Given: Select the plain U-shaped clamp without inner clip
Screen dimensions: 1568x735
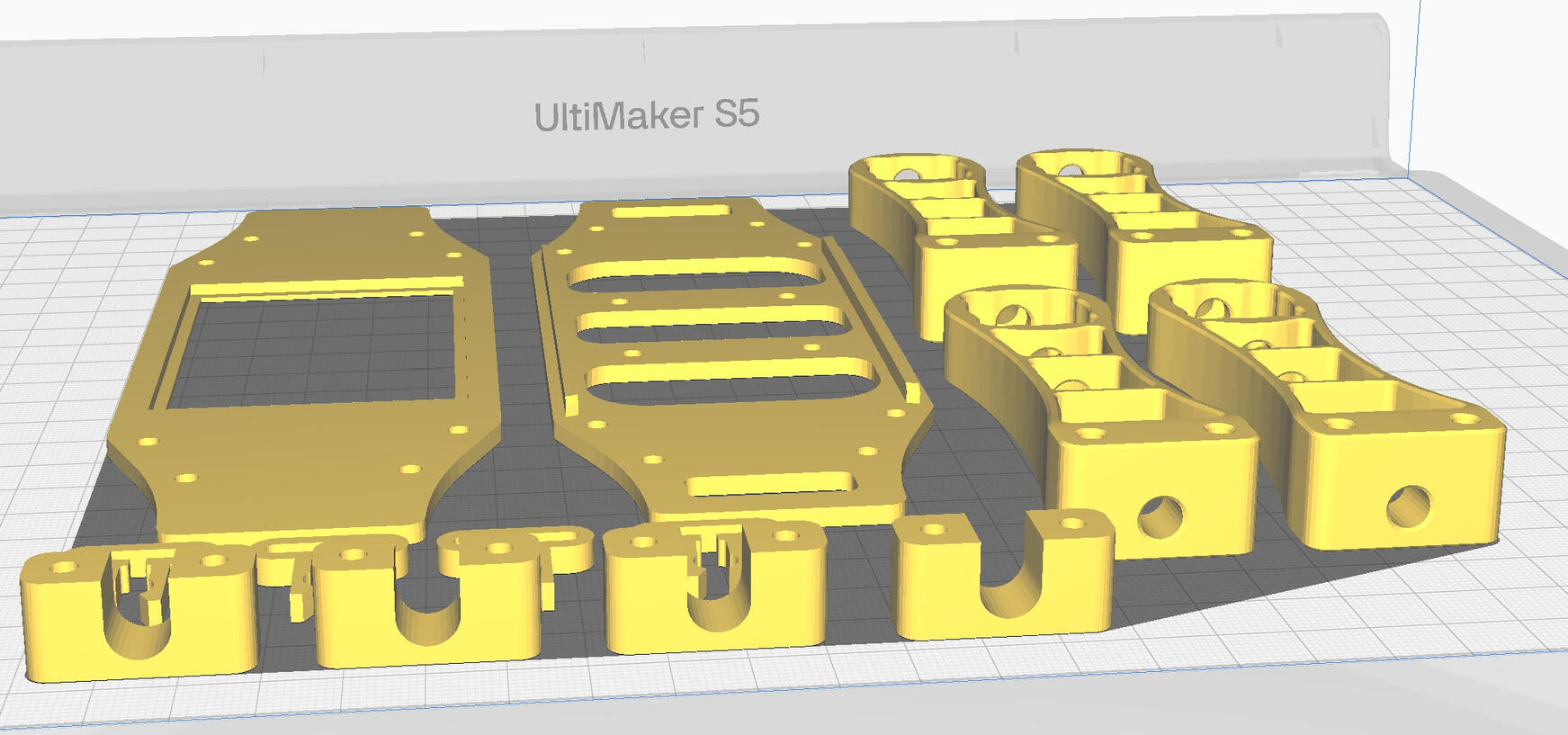Looking at the screenshot, I should coord(1003,573).
